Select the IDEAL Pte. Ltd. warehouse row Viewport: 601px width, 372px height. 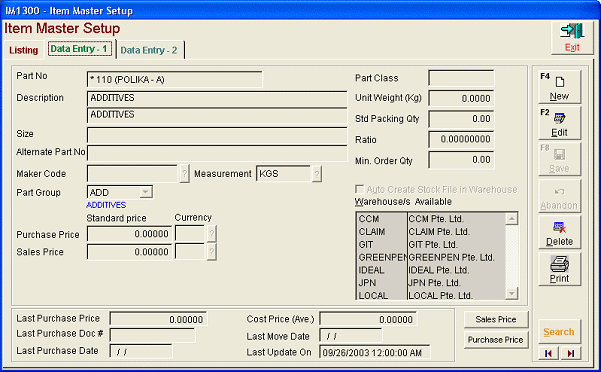431,270
